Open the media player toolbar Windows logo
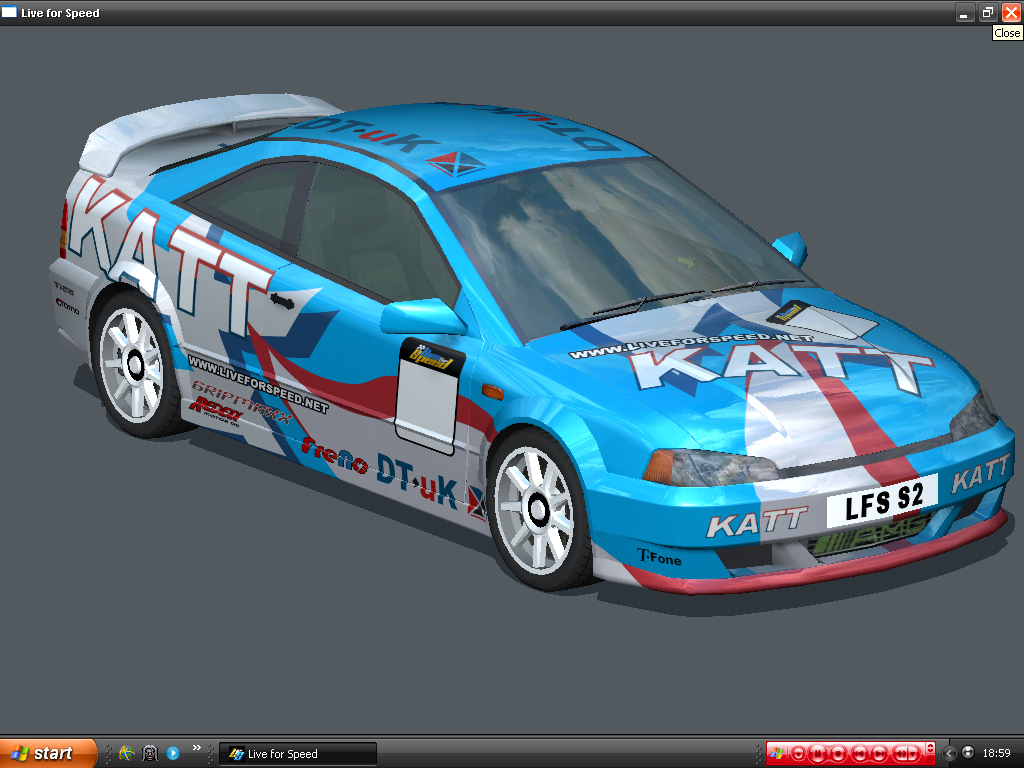 (x=776, y=753)
